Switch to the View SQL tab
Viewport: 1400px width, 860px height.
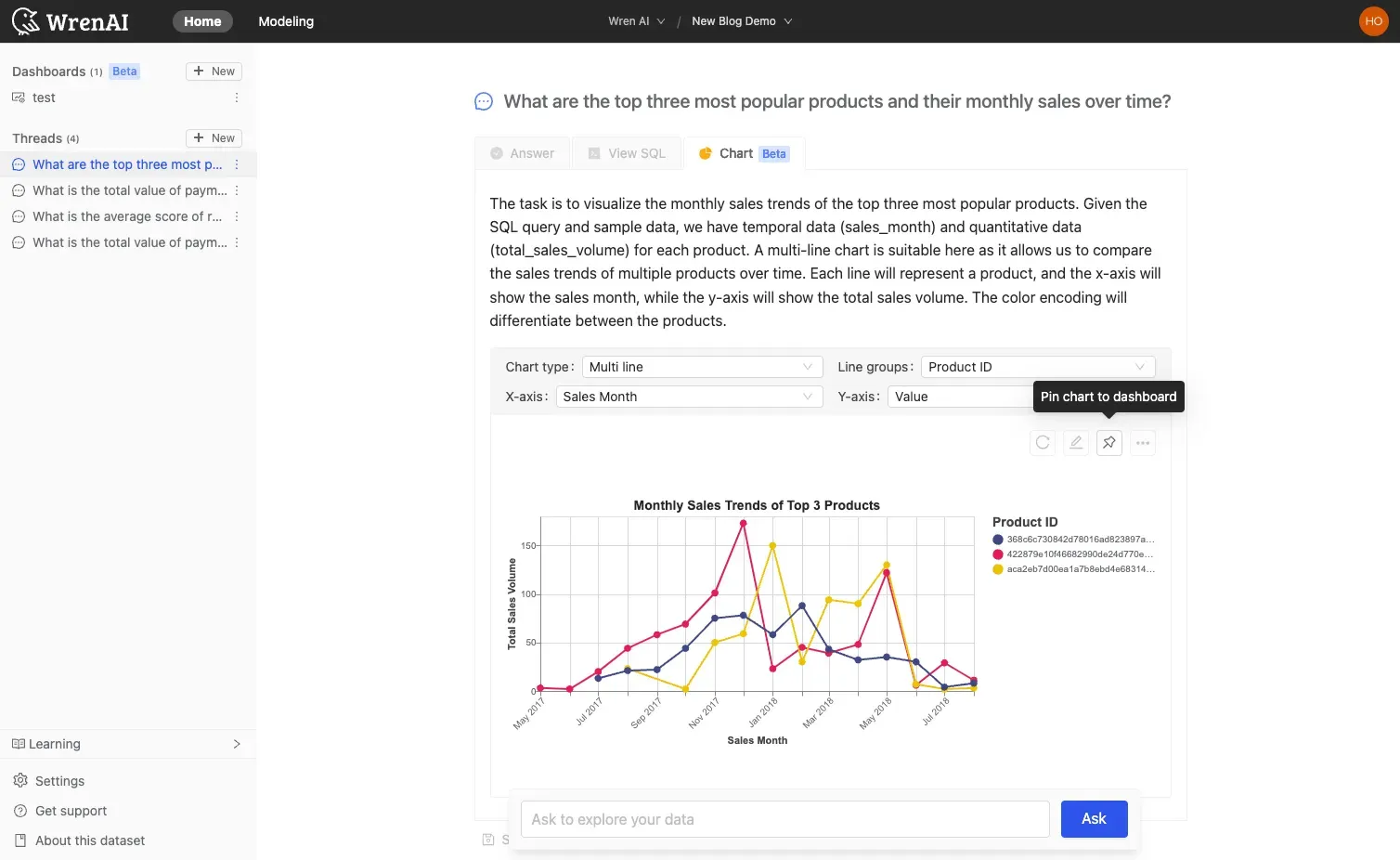click(627, 153)
